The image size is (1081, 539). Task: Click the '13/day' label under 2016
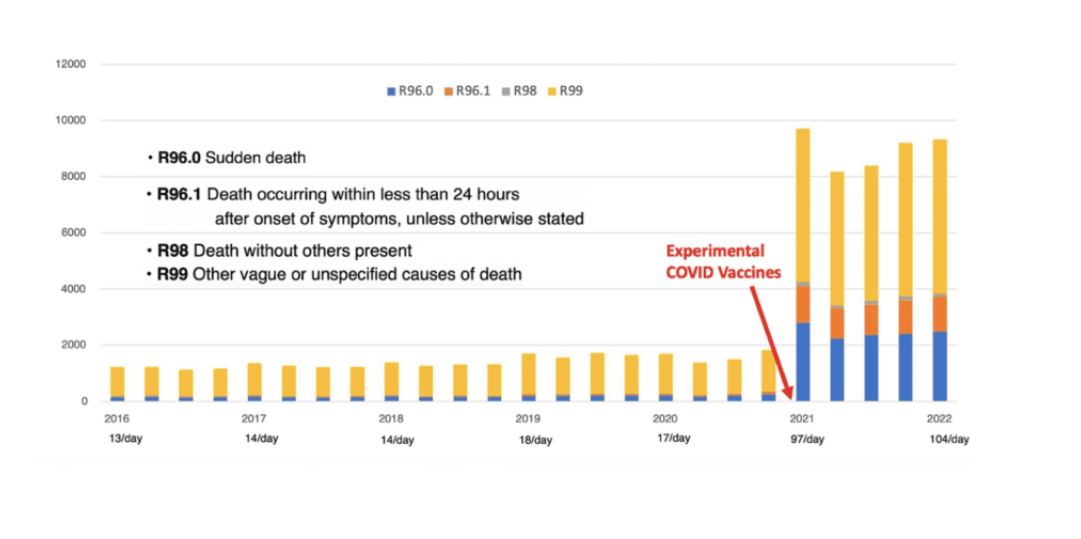[125, 439]
